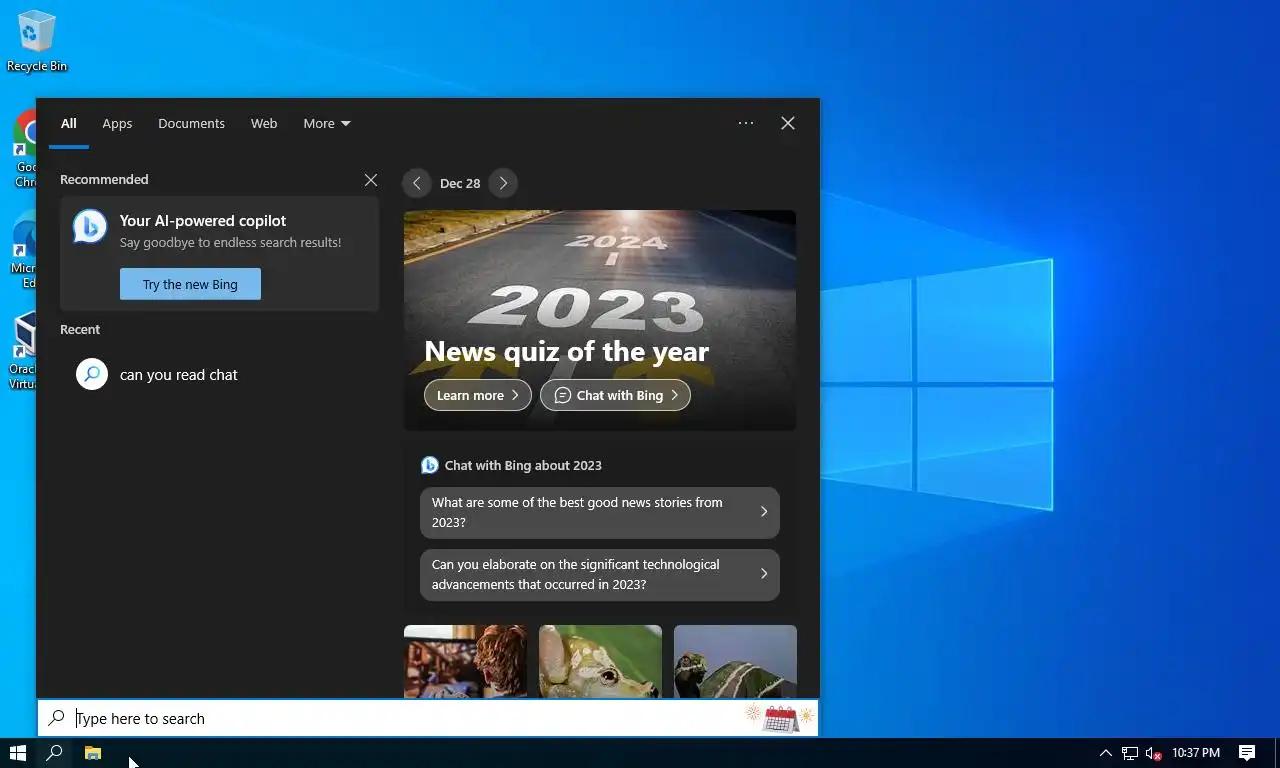This screenshot has width=1280, height=768.
Task: Open the Google Chrome desktop shortcut
Action: pyautogui.click(x=25, y=148)
